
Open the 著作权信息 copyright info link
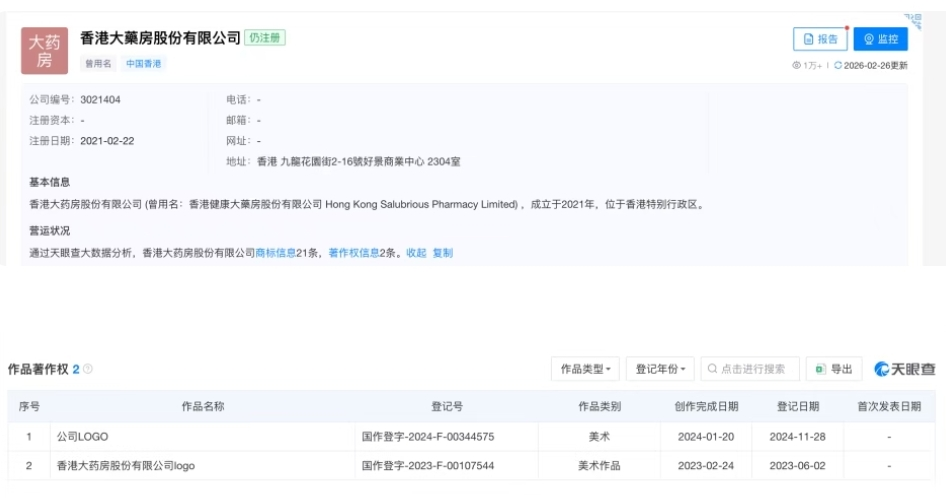tap(354, 253)
